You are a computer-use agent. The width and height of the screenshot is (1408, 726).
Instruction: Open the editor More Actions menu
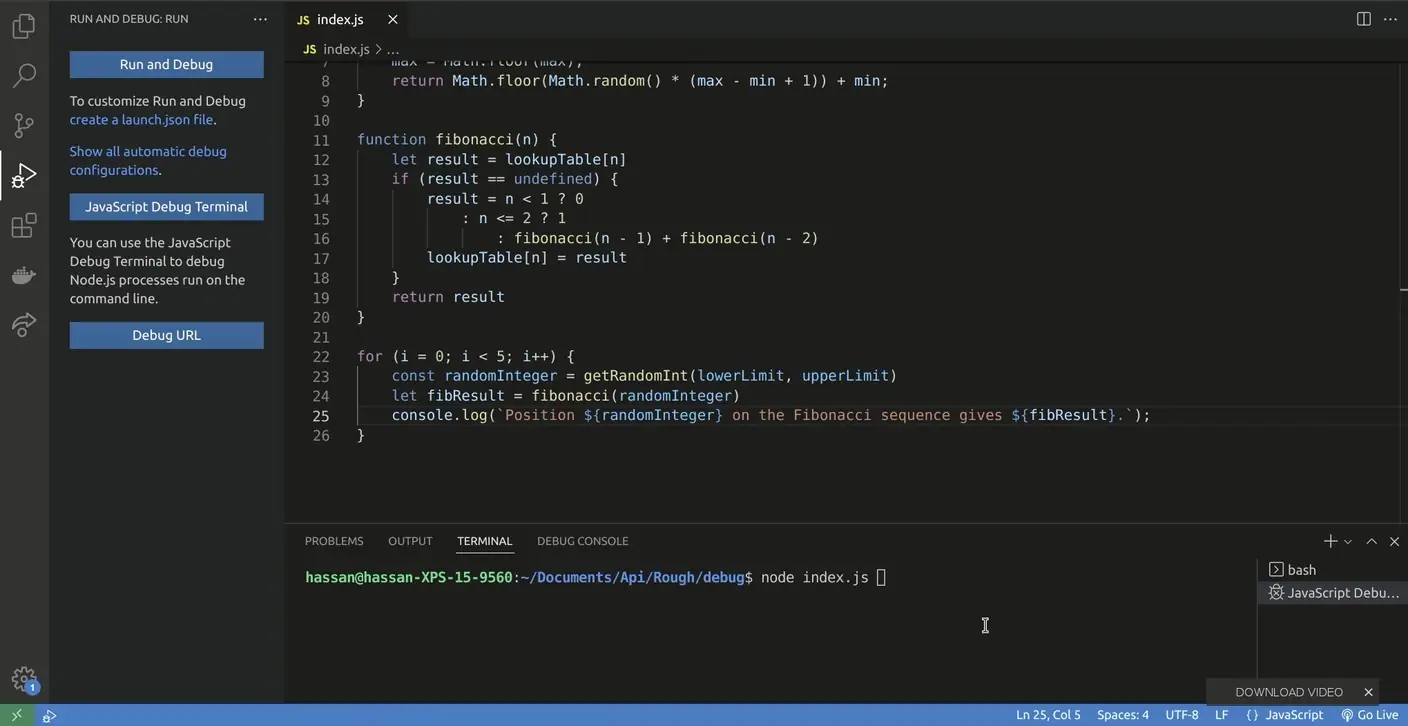(1390, 19)
